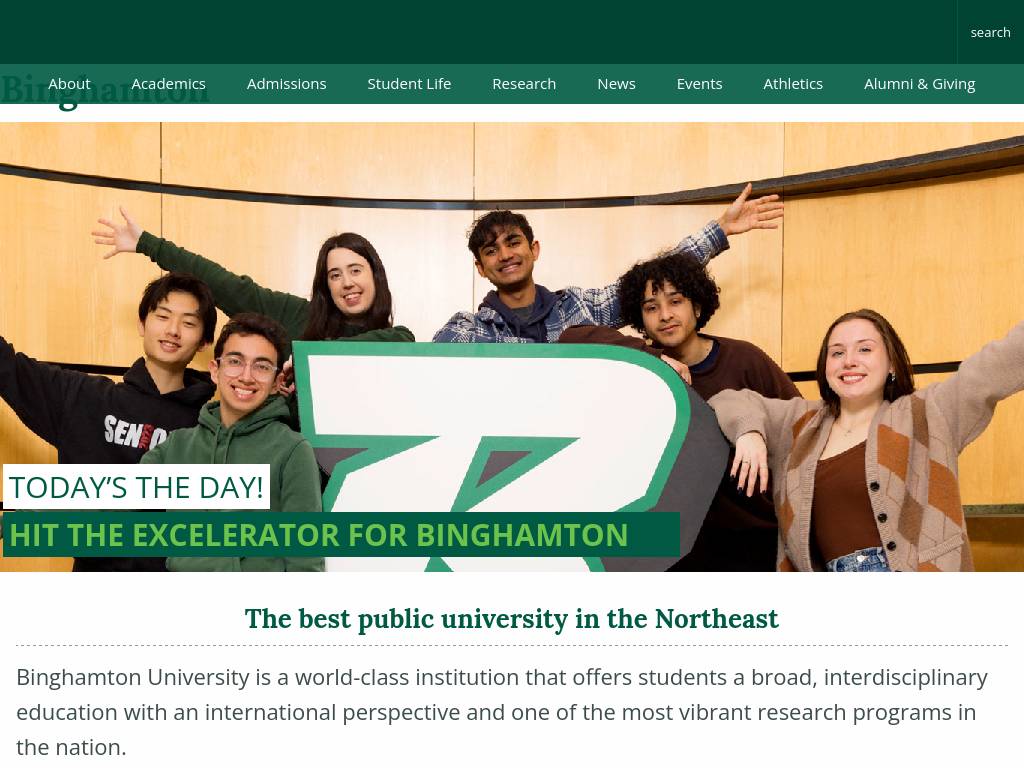Select the 'best public university in the Northeast' heading
Screen dimensions: 1024x768
click(511, 618)
